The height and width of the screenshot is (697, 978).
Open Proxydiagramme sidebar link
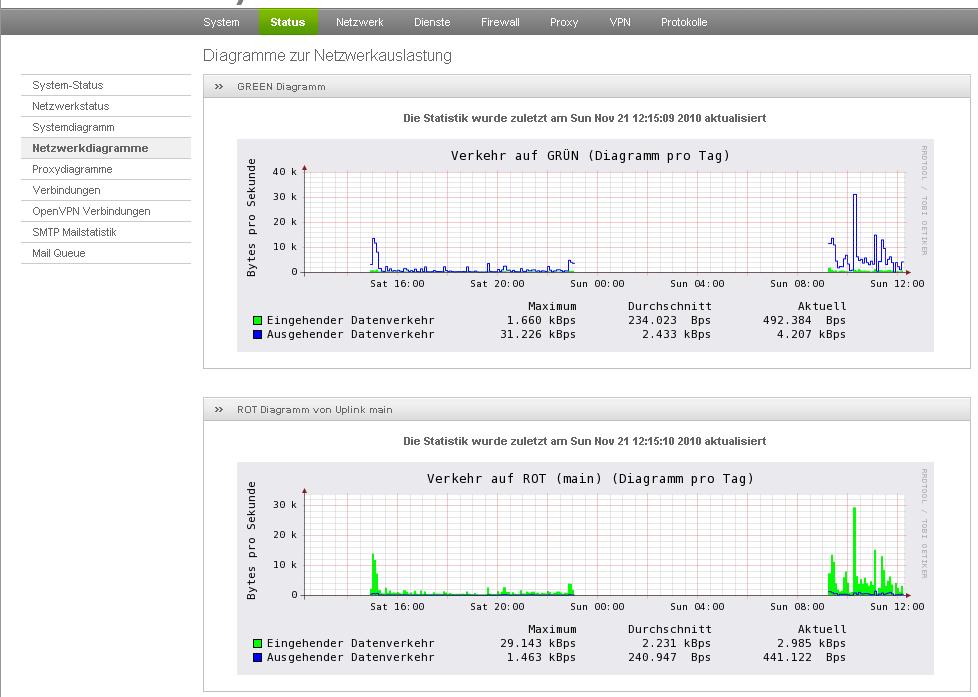(x=72, y=169)
